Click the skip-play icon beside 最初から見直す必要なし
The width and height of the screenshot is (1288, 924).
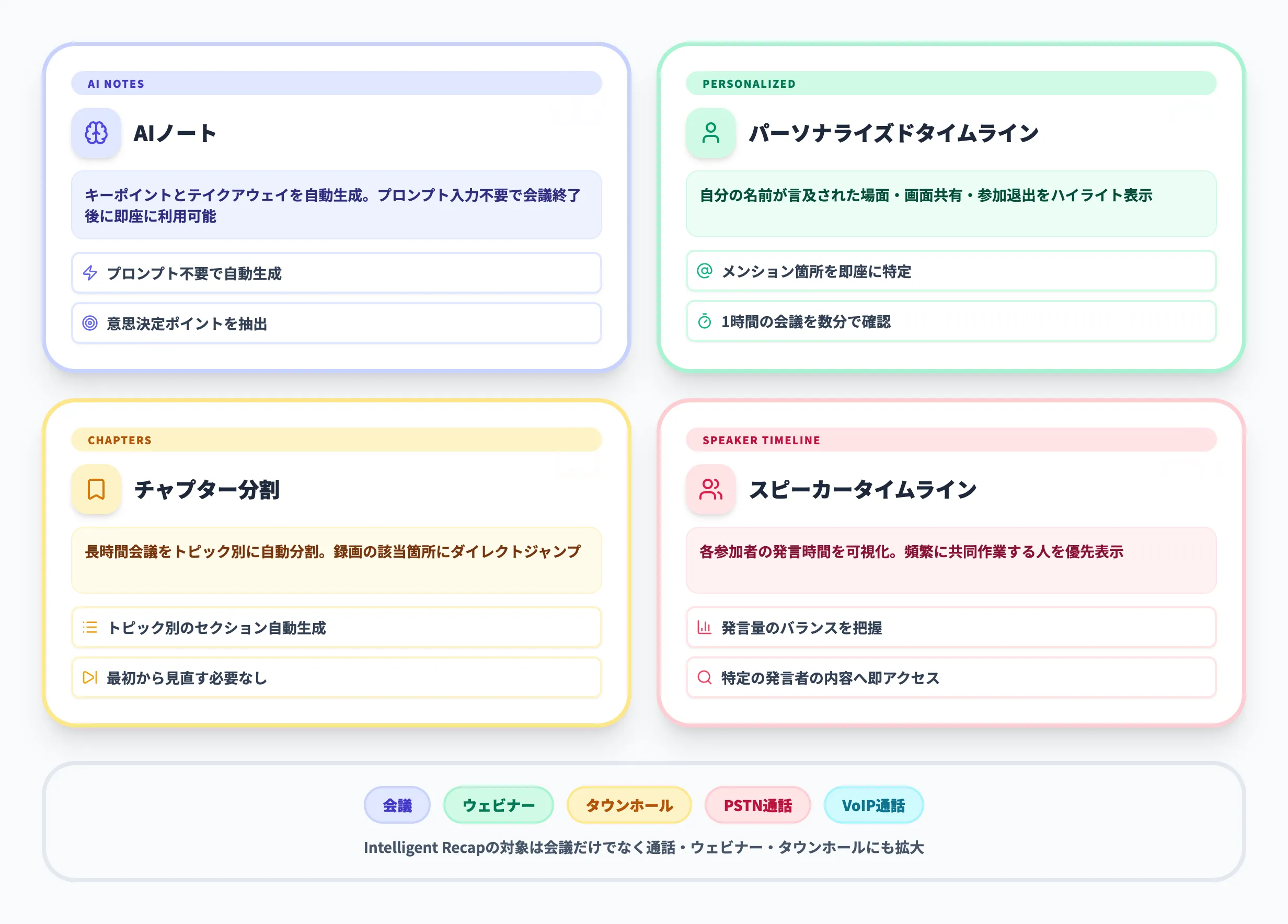tap(90, 677)
